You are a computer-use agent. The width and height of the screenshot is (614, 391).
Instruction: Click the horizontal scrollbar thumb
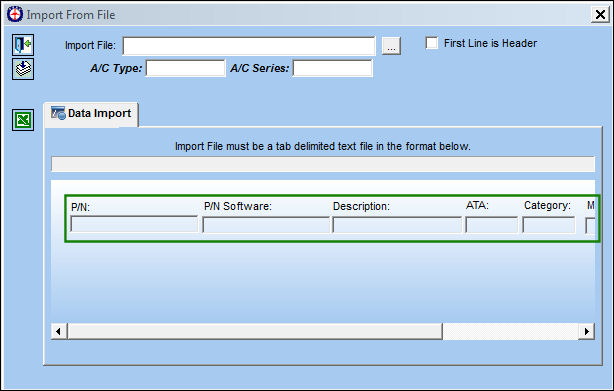pyautogui.click(x=255, y=332)
